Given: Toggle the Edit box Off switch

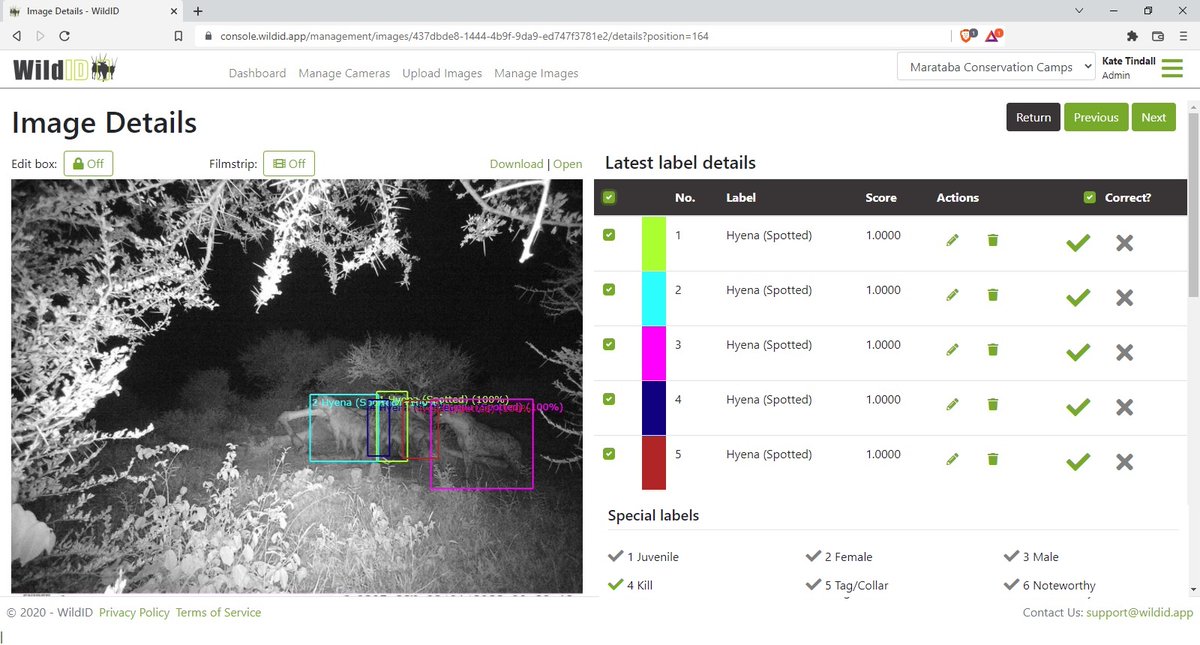Looking at the screenshot, I should 88,163.
